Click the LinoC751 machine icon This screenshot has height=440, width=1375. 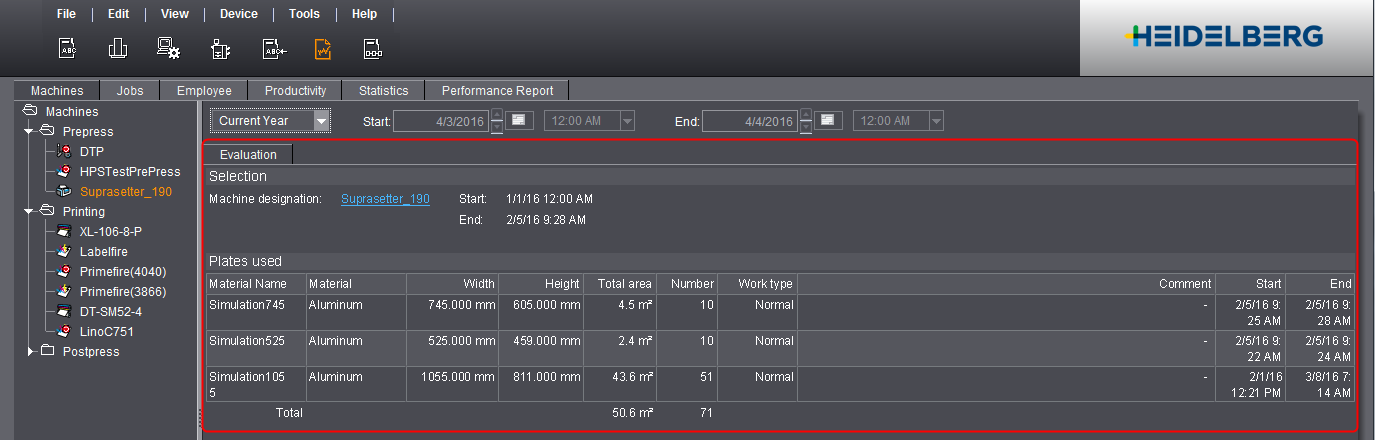[64, 331]
